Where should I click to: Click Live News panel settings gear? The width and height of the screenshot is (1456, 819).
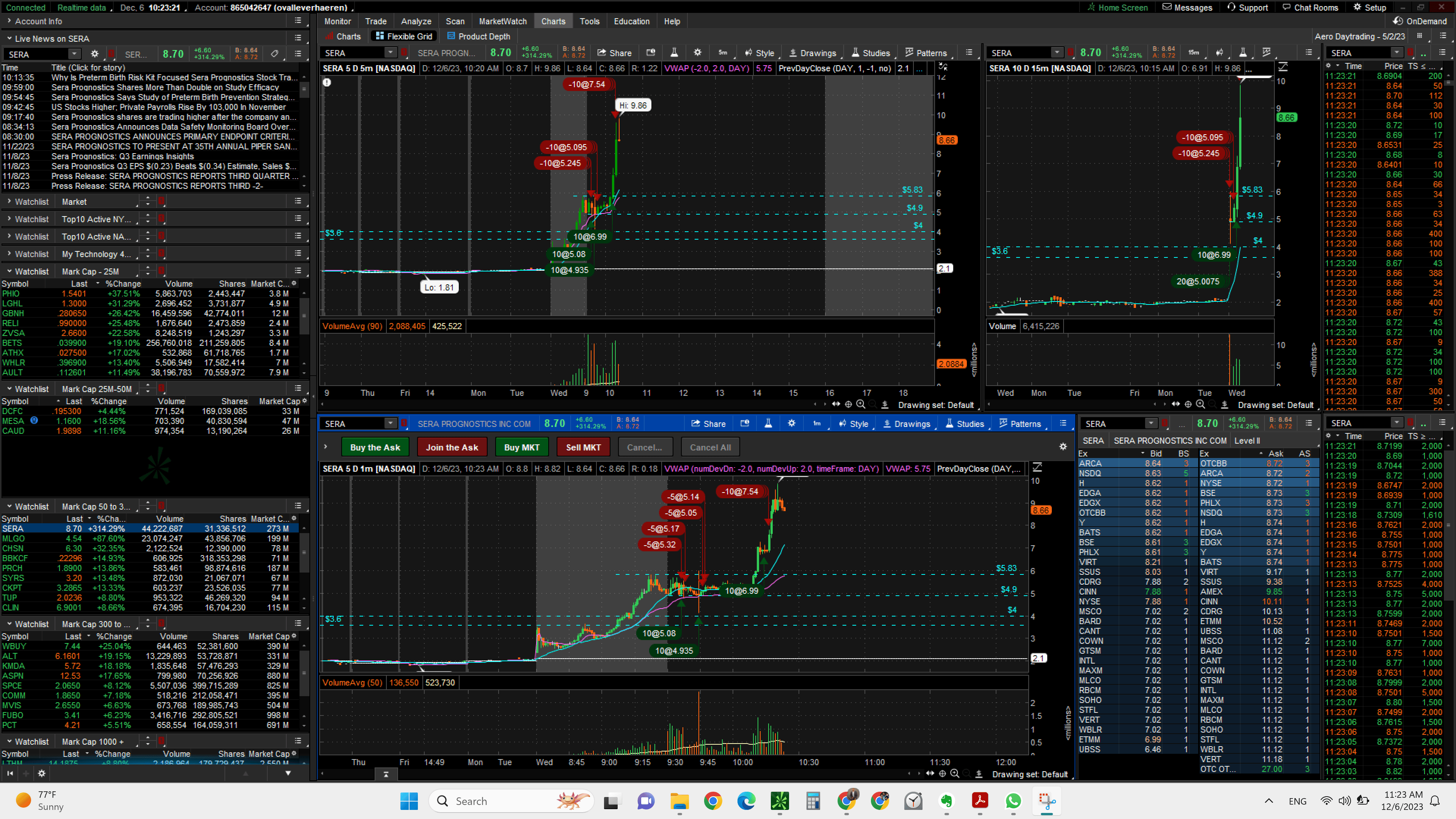pyautogui.click(x=94, y=54)
